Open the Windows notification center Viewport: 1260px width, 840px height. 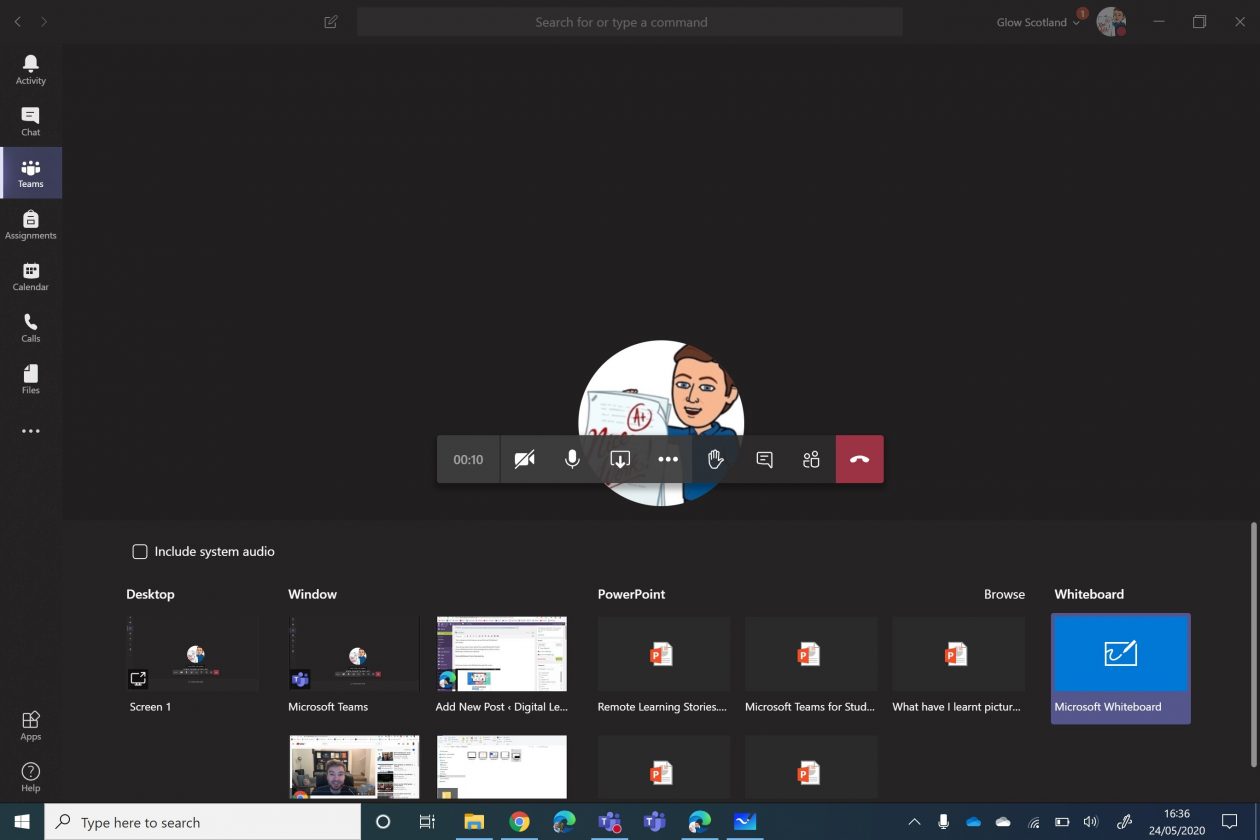tap(1230, 822)
